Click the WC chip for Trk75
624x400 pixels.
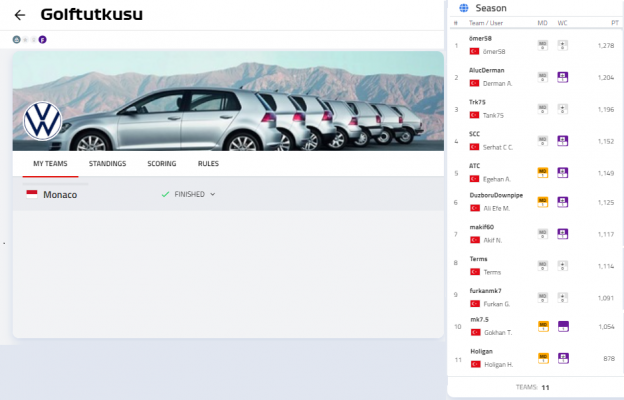coord(562,109)
